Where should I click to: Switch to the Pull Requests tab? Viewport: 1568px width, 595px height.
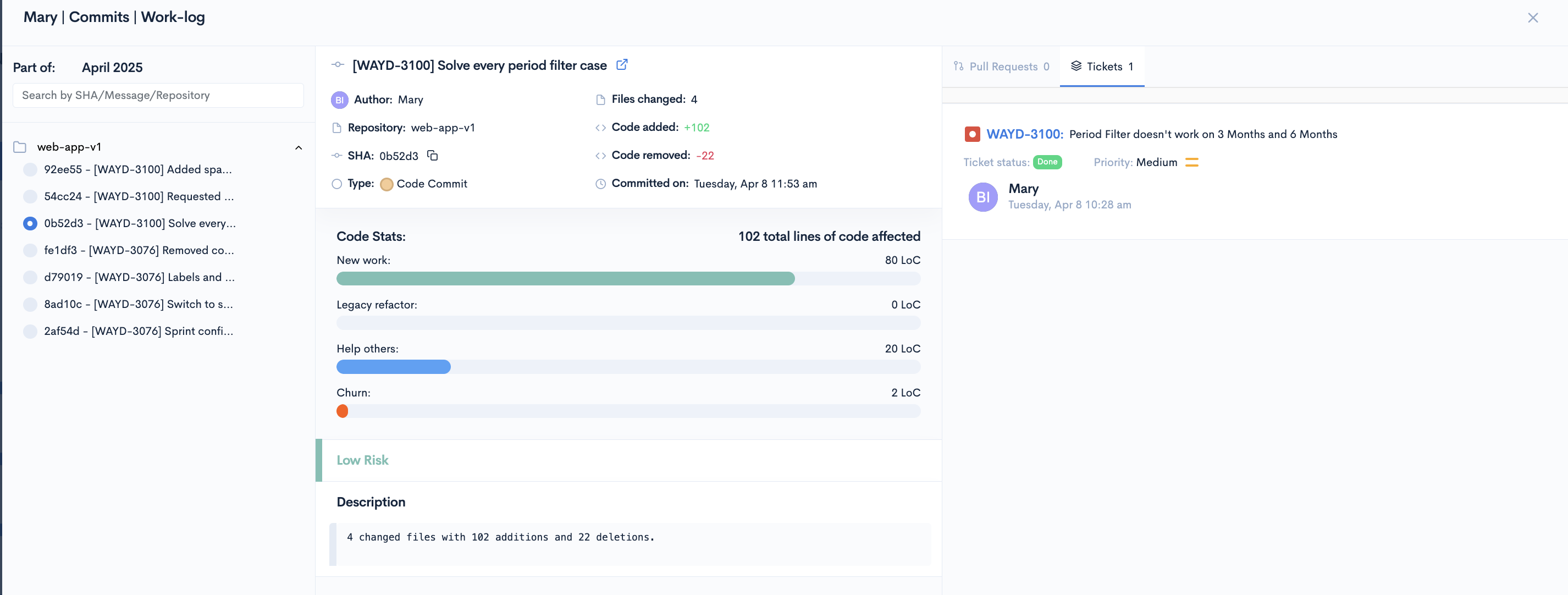click(1001, 67)
